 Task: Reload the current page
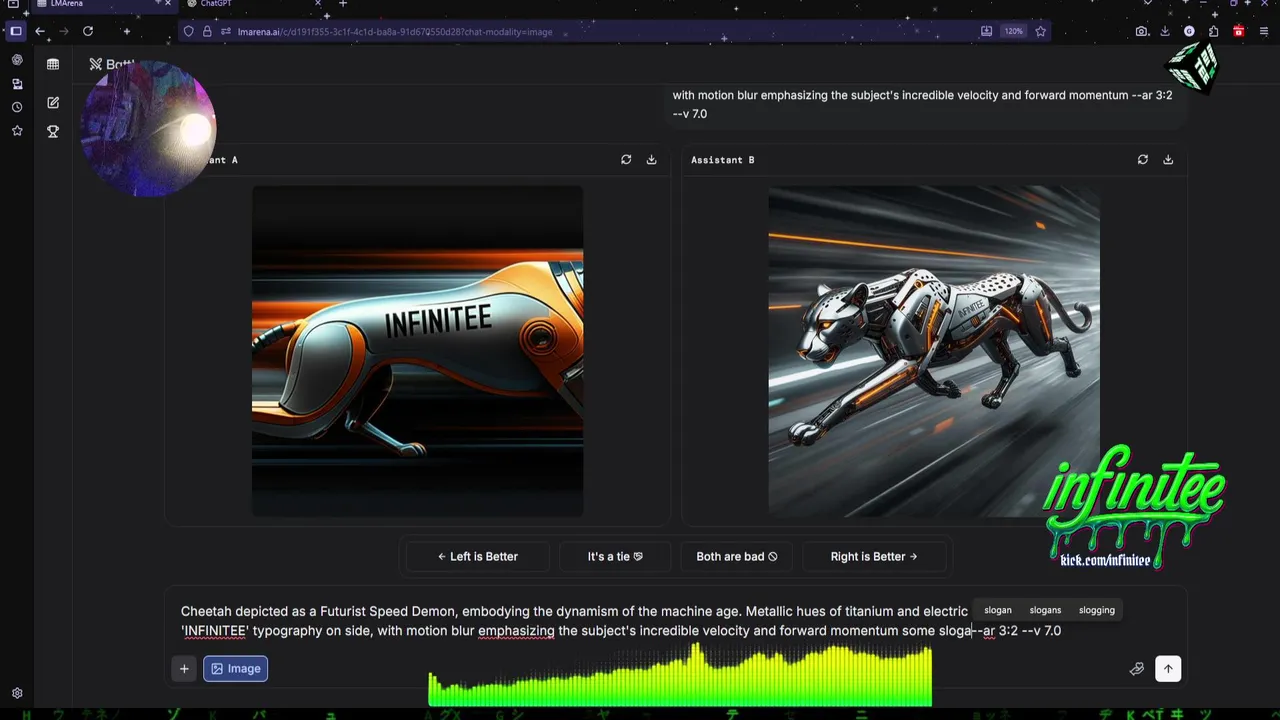pyautogui.click(x=88, y=31)
